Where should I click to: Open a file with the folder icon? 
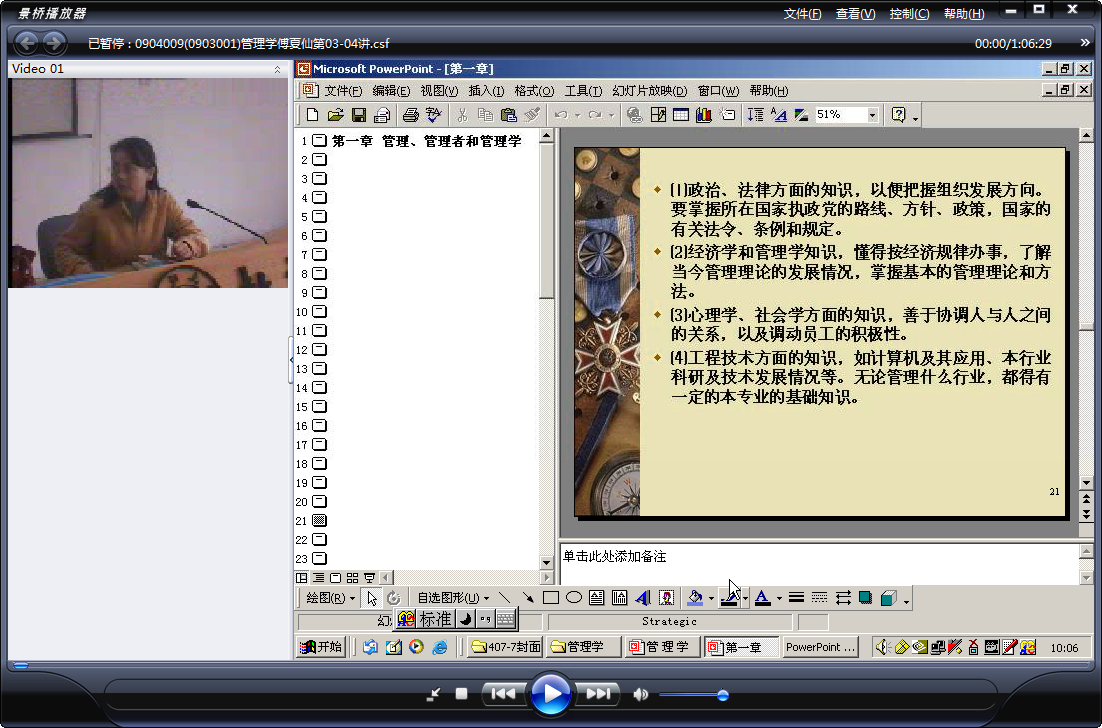pos(335,115)
